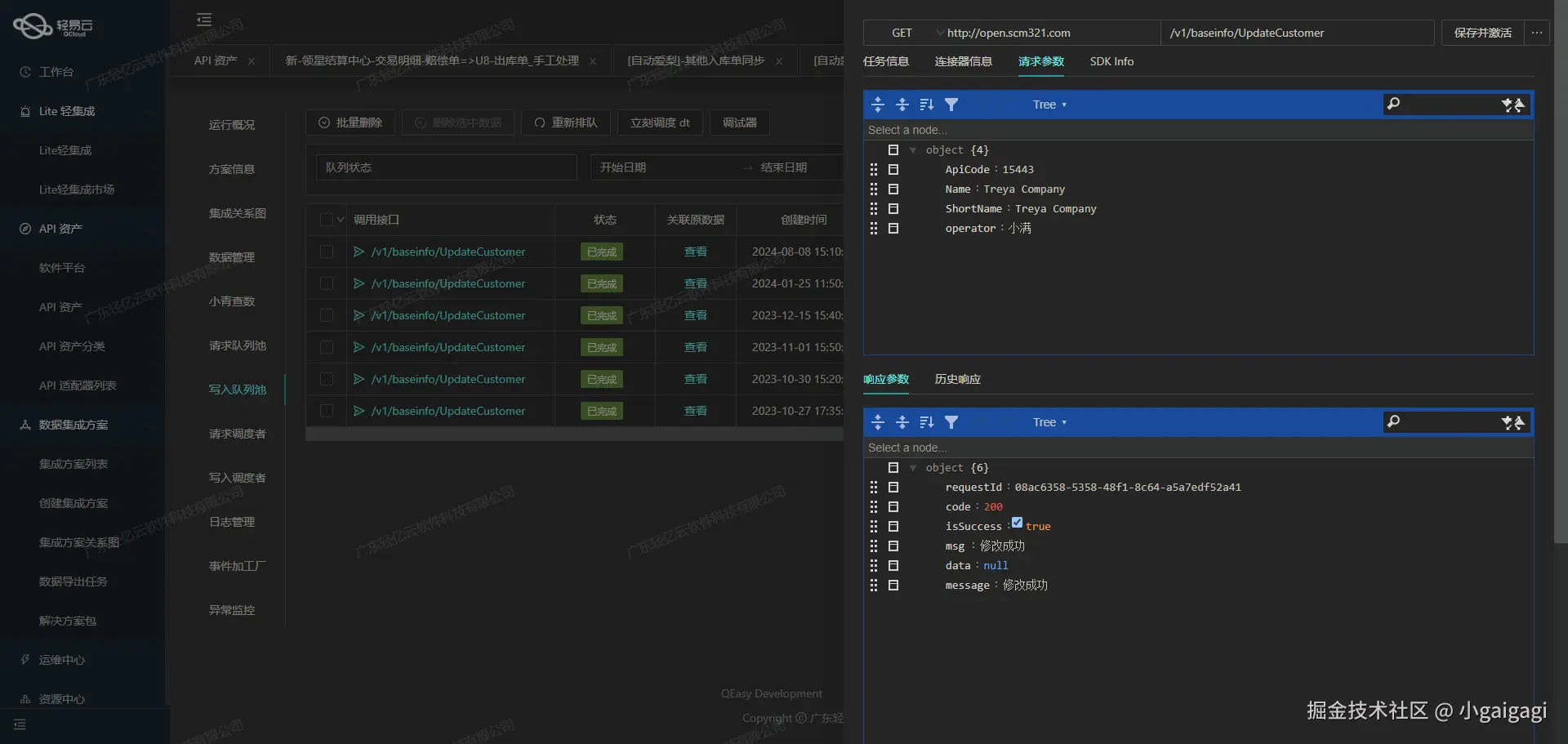Viewport: 1568px width, 744px height.
Task: Open the action menu for the msg field
Action: (x=893, y=546)
